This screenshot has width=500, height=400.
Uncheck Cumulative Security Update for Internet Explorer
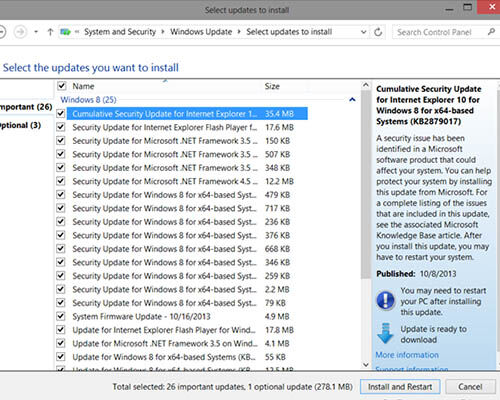(x=61, y=113)
